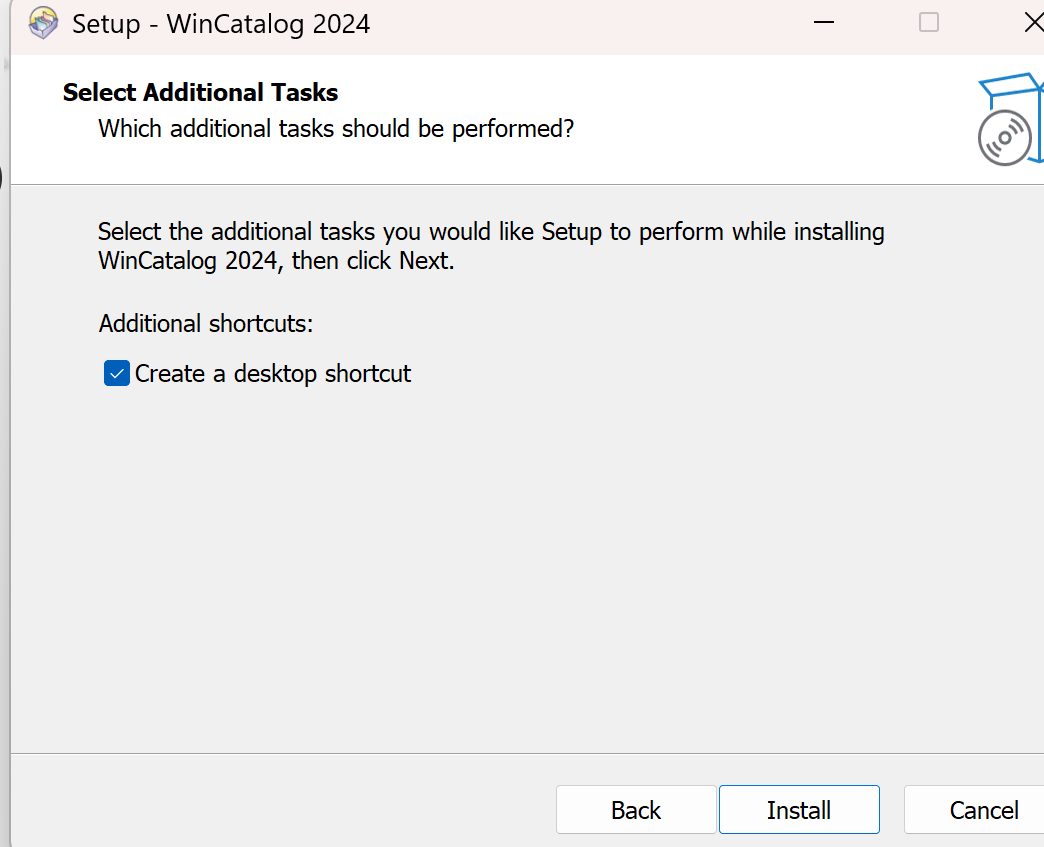Start installation with the Install button
1044x847 pixels.
(799, 810)
